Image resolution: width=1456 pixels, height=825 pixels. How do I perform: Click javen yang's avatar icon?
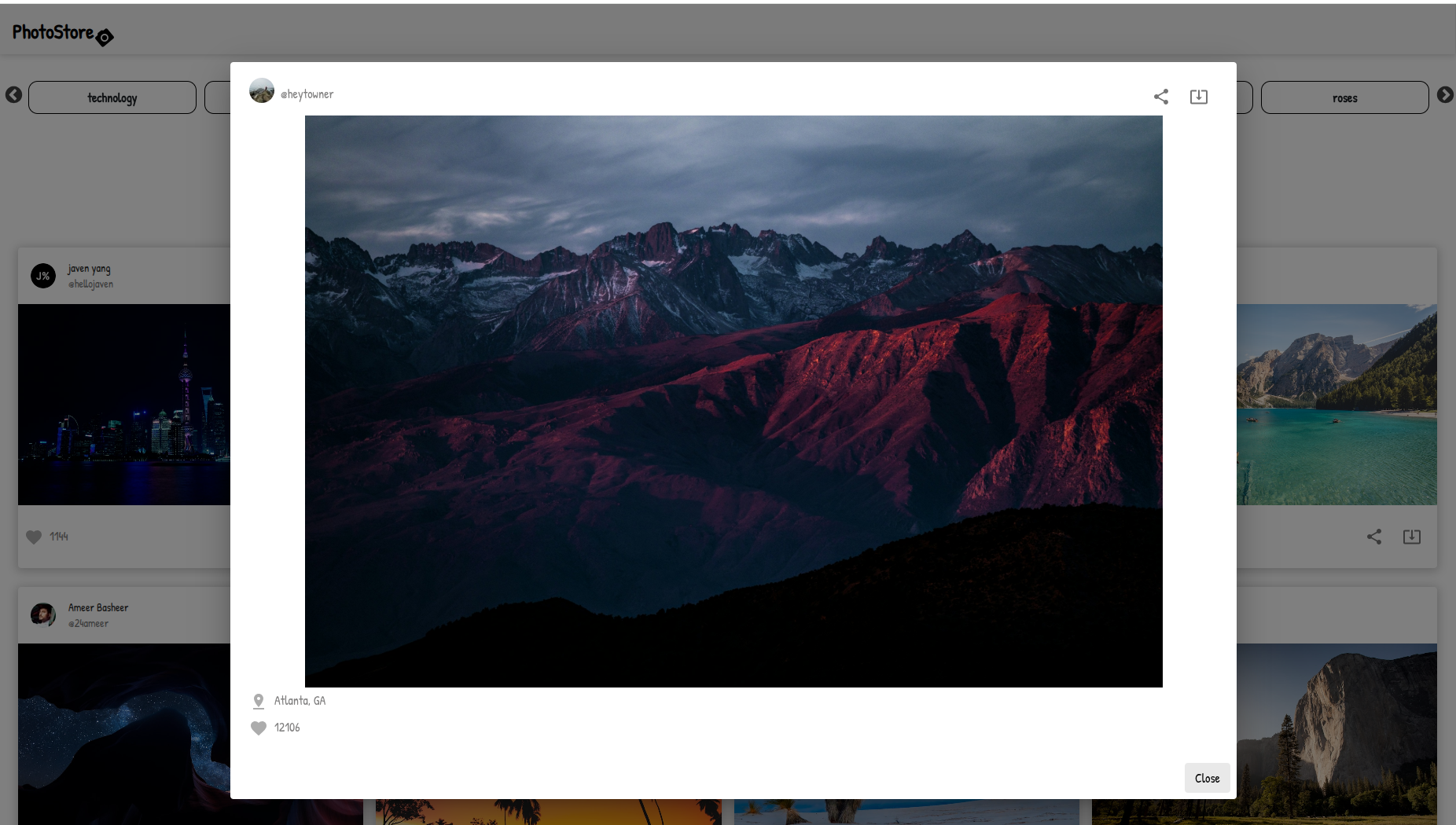(43, 276)
